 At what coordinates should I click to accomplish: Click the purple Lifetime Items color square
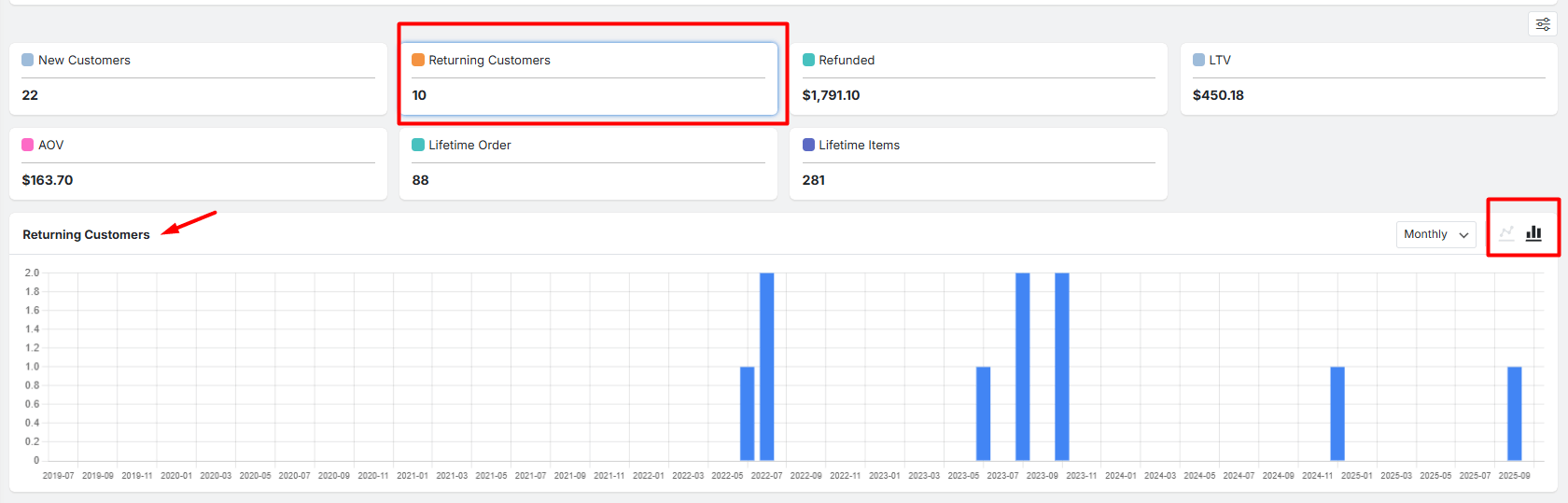(x=808, y=145)
